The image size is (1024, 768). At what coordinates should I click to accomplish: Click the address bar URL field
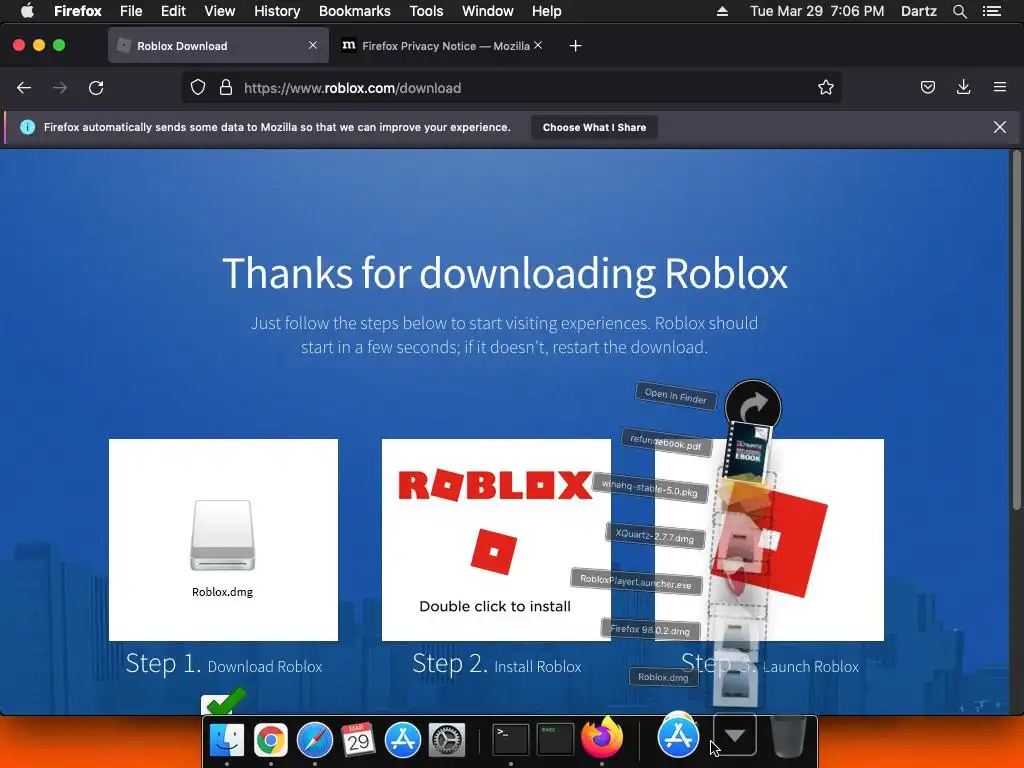click(x=511, y=88)
